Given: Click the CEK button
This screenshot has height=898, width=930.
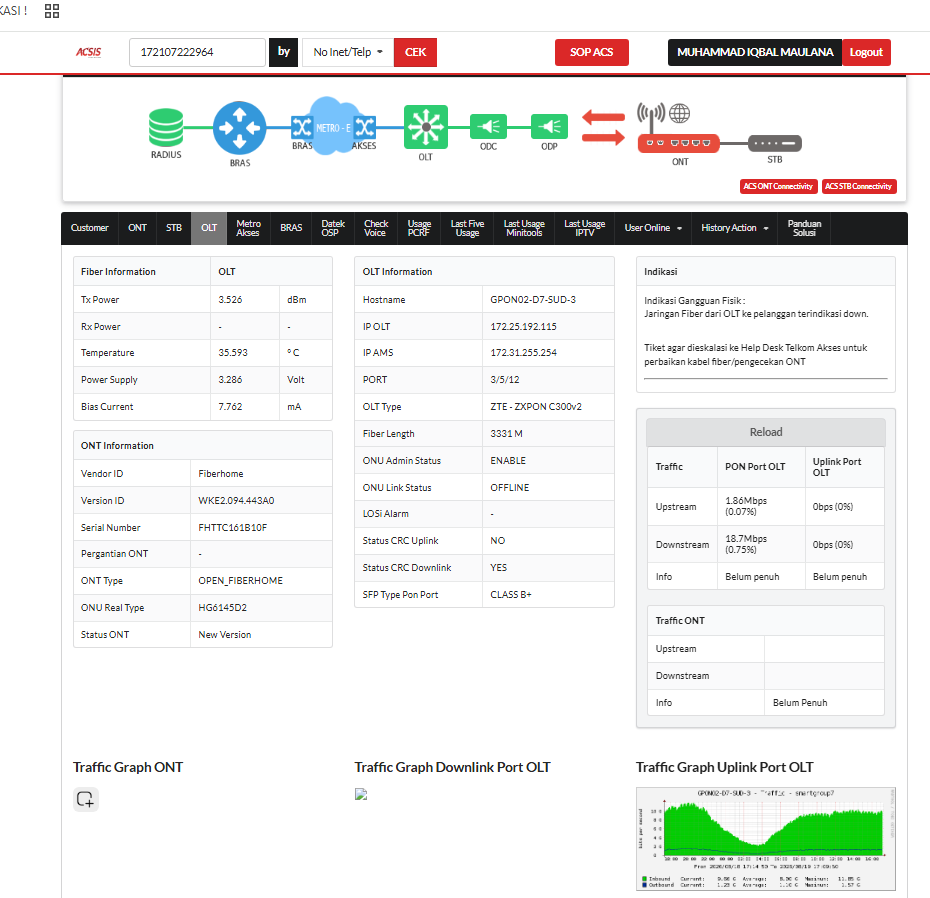Looking at the screenshot, I should click(415, 52).
